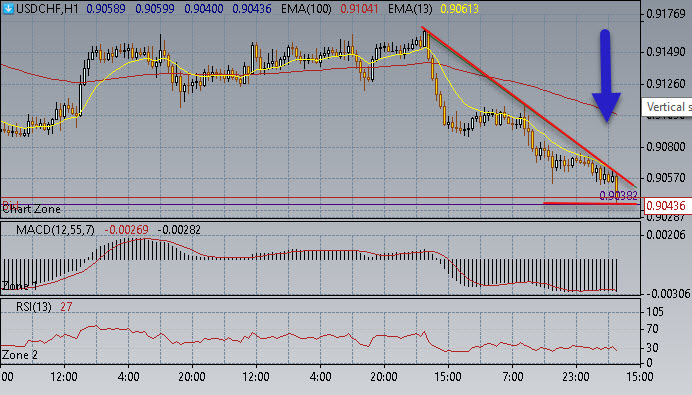The image size is (692, 395).
Task: Click the 7:00 time axis label
Action: click(x=513, y=377)
